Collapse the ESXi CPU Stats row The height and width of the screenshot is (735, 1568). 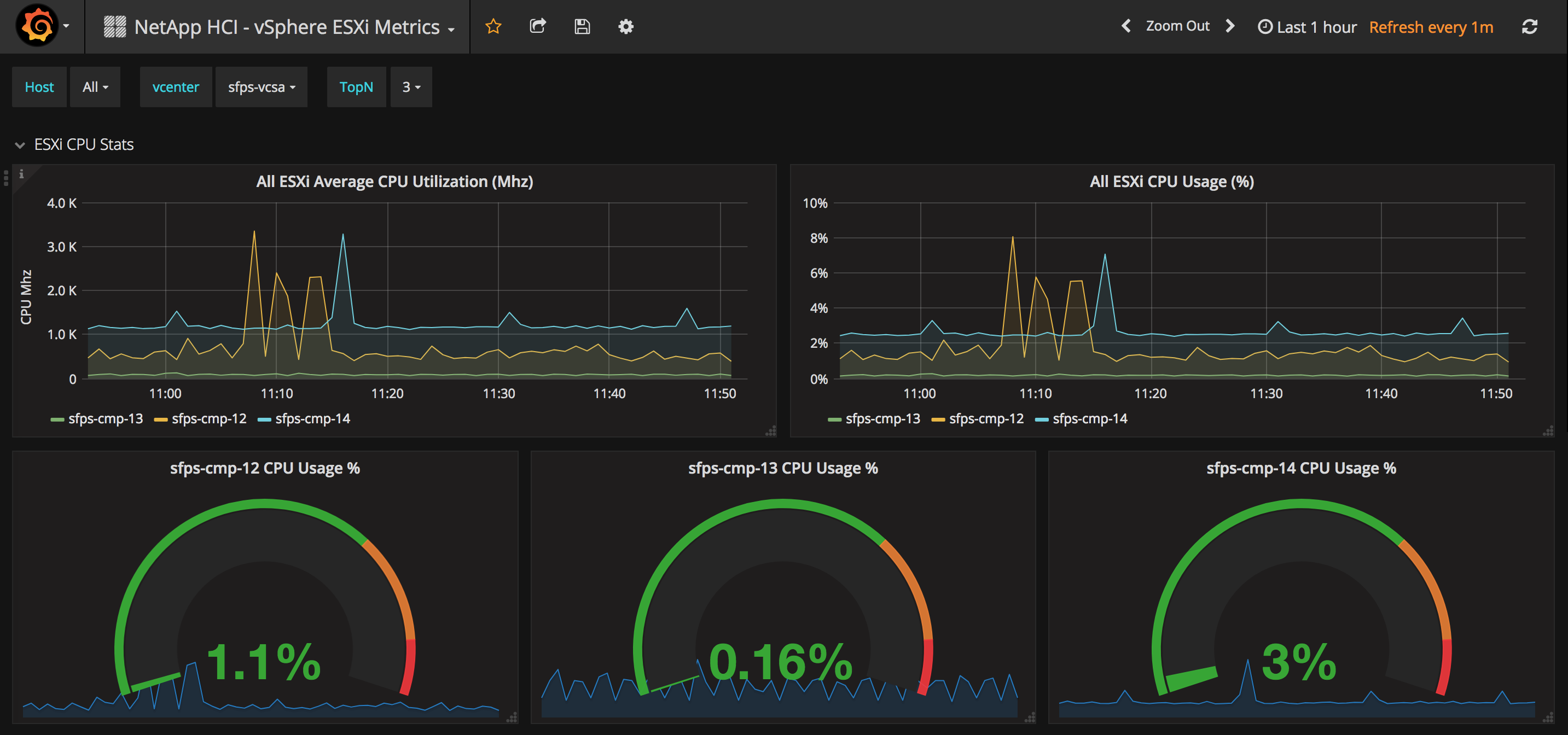pos(21,145)
